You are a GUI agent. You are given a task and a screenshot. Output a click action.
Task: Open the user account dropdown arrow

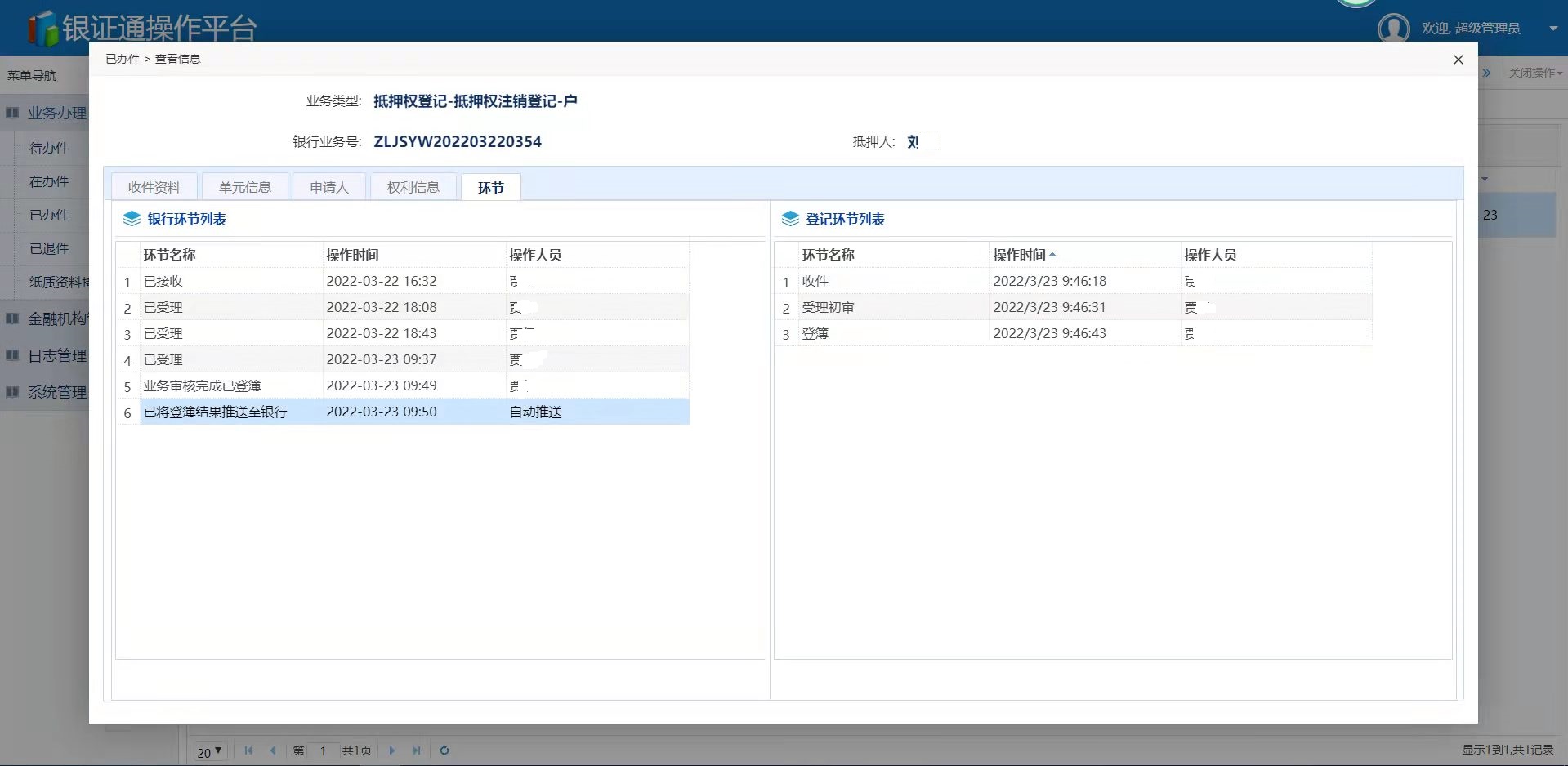(x=1552, y=29)
